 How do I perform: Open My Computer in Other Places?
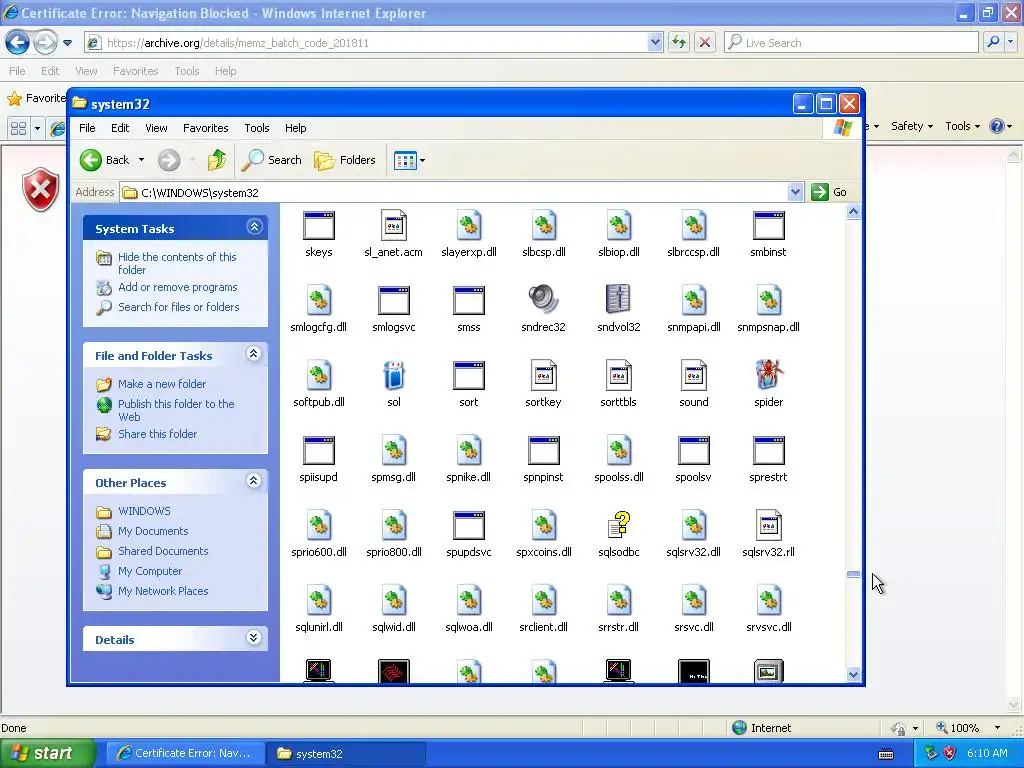tap(150, 571)
